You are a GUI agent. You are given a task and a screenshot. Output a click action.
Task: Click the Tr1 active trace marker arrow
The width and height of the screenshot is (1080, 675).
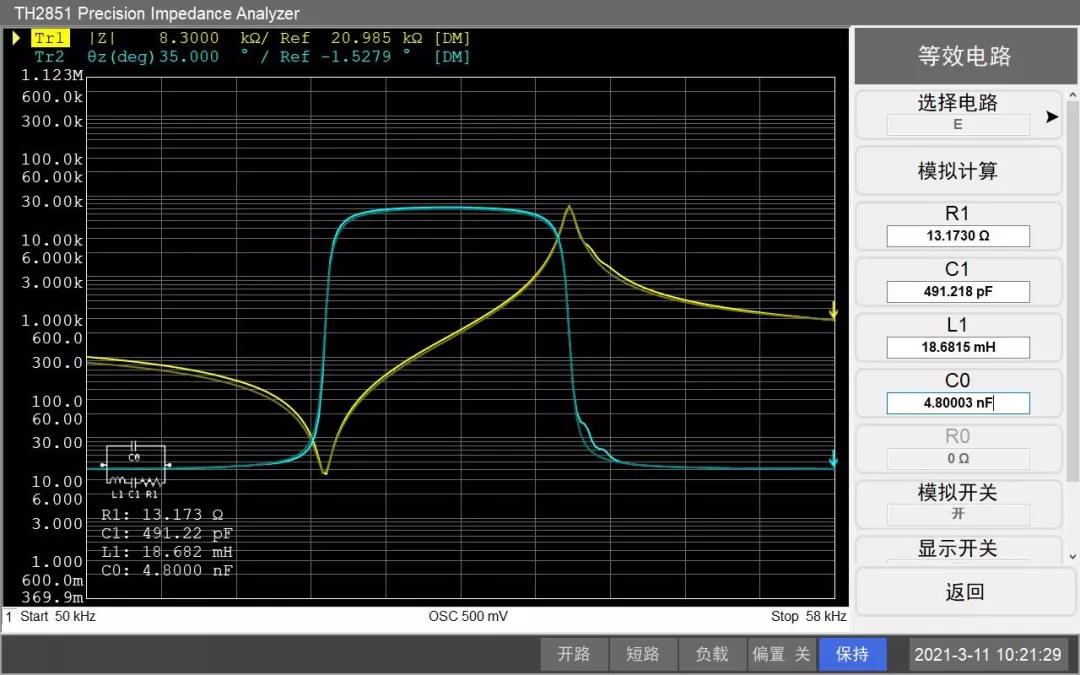point(17,38)
